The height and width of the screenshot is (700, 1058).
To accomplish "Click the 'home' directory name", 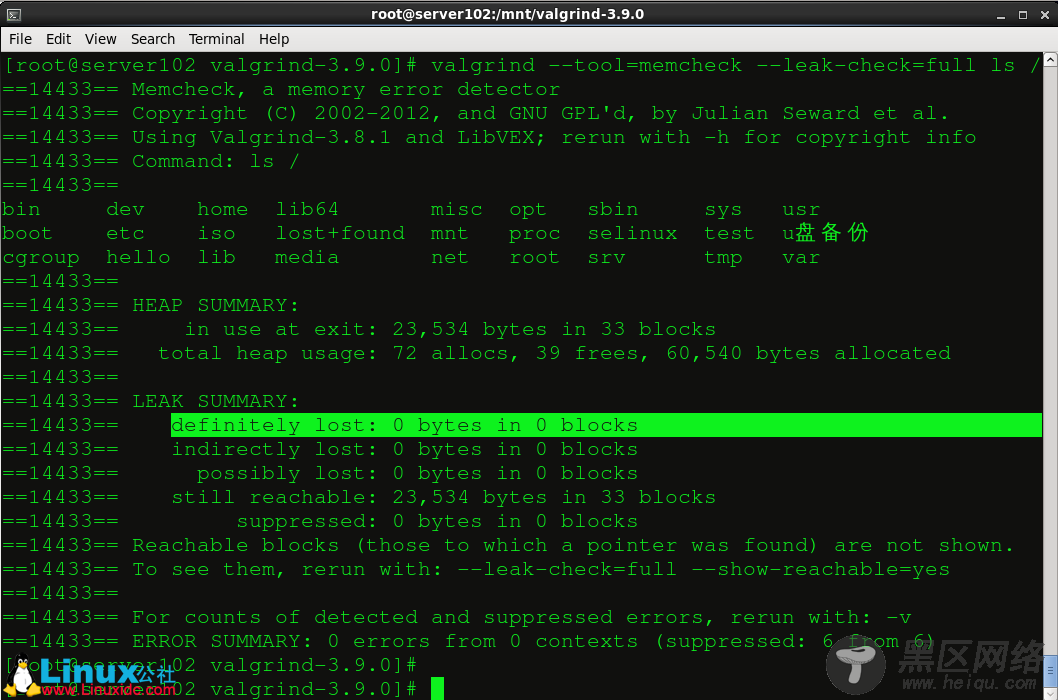I will tap(223, 209).
